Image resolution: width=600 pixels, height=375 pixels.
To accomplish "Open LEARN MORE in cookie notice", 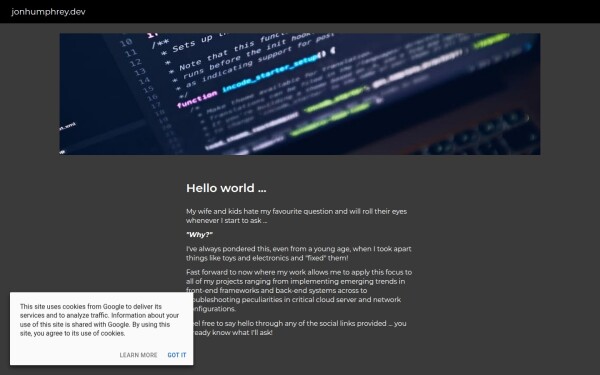I will [x=138, y=355].
